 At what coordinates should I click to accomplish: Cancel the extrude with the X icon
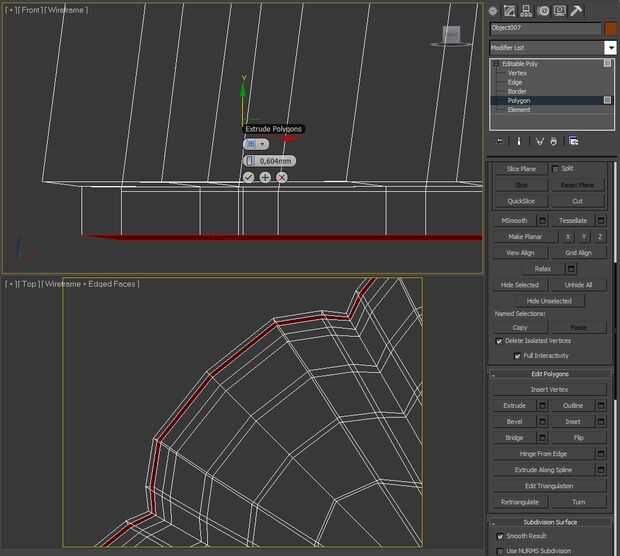point(282,177)
